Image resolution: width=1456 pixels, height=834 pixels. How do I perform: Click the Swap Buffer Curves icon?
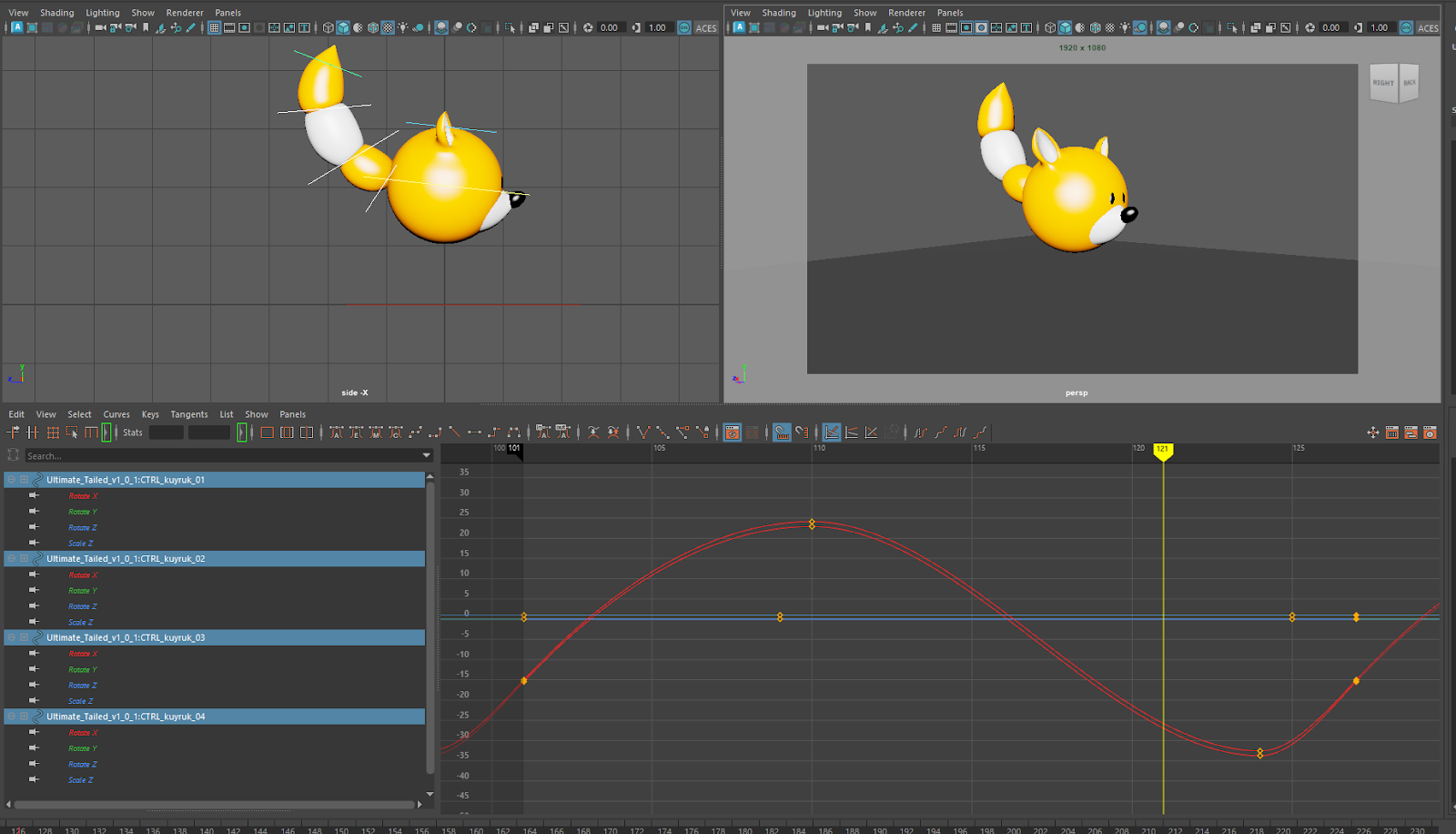(x=613, y=432)
